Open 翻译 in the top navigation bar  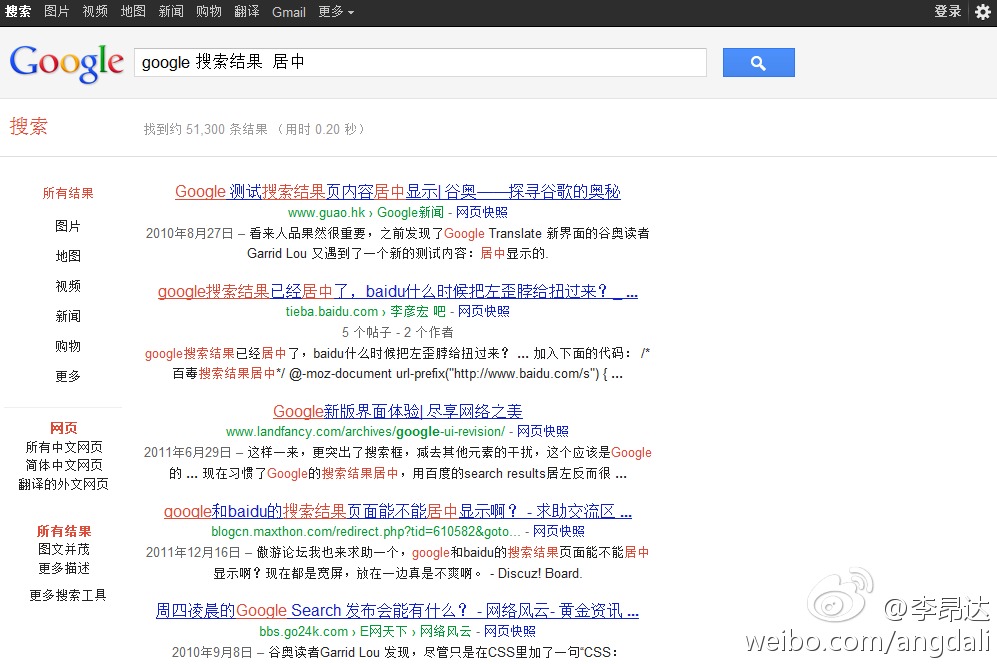247,11
